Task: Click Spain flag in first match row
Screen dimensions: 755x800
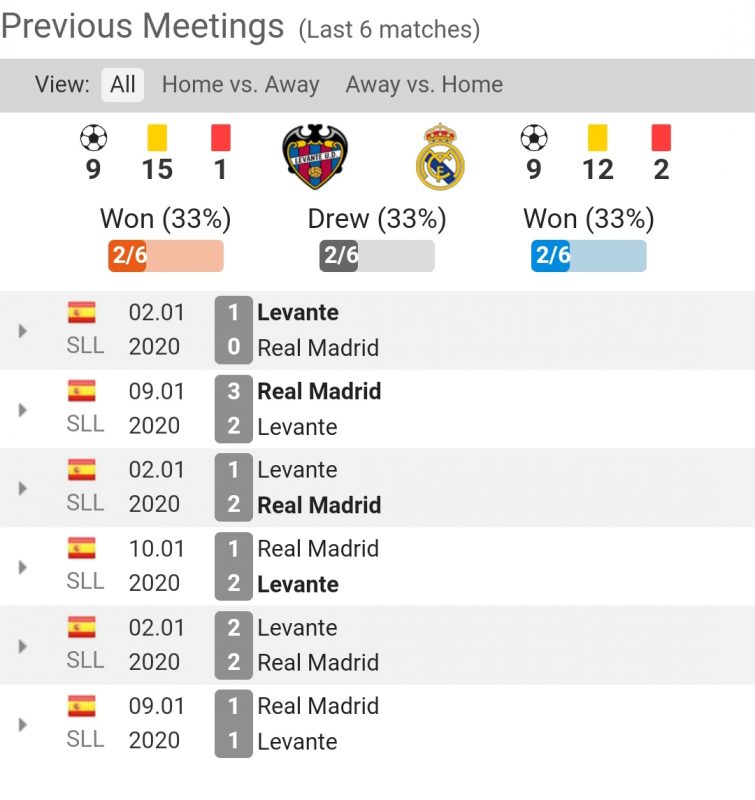Action: click(82, 312)
